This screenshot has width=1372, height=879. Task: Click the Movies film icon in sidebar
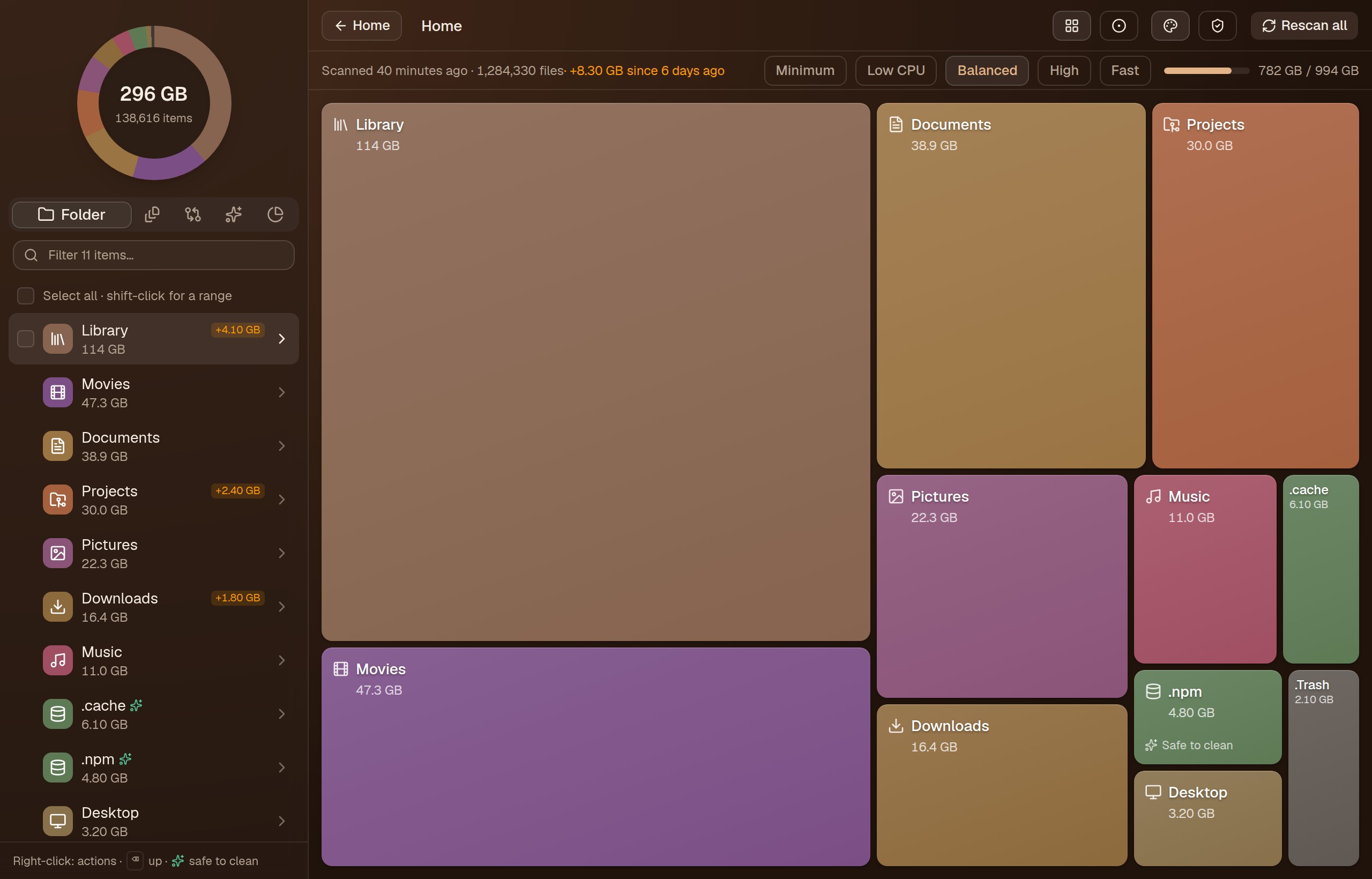(58, 392)
